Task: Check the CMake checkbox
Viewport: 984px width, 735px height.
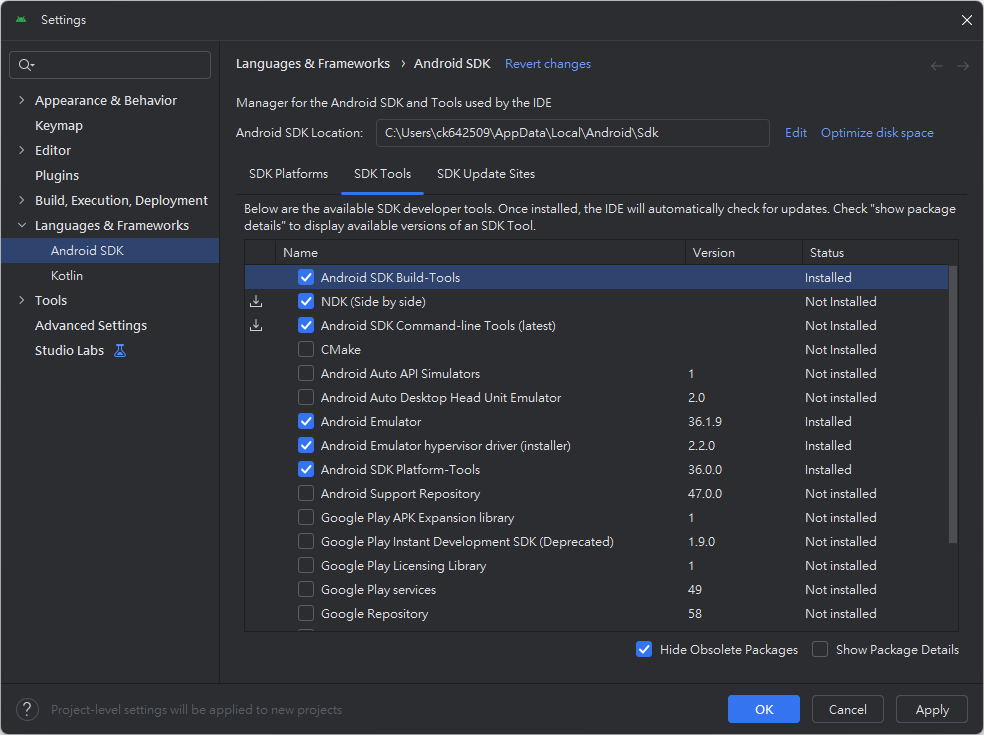Action: (306, 350)
